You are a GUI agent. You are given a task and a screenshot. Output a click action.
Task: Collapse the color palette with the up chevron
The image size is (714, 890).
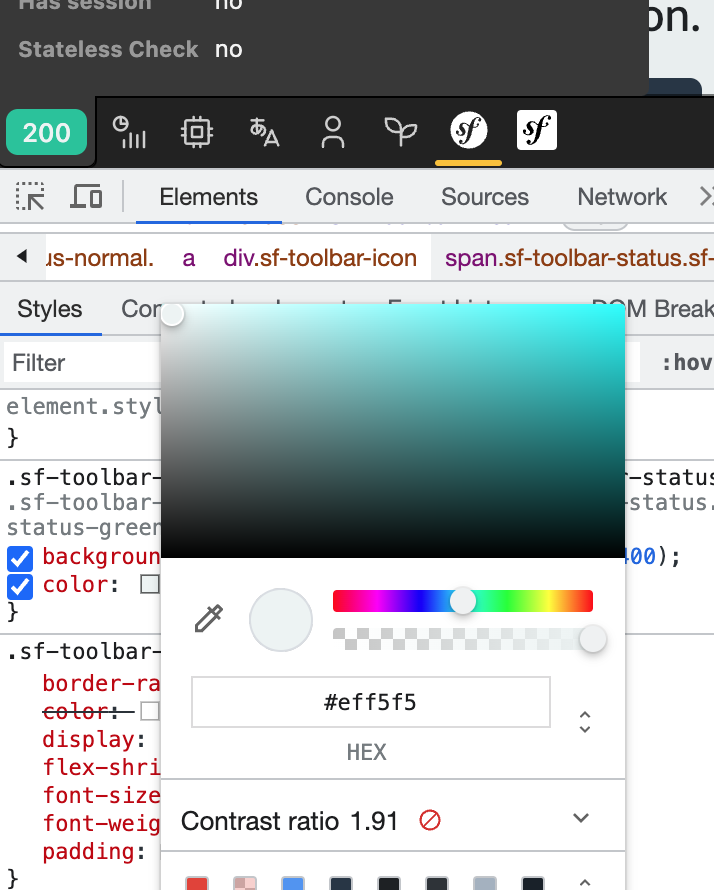pyautogui.click(x=585, y=883)
